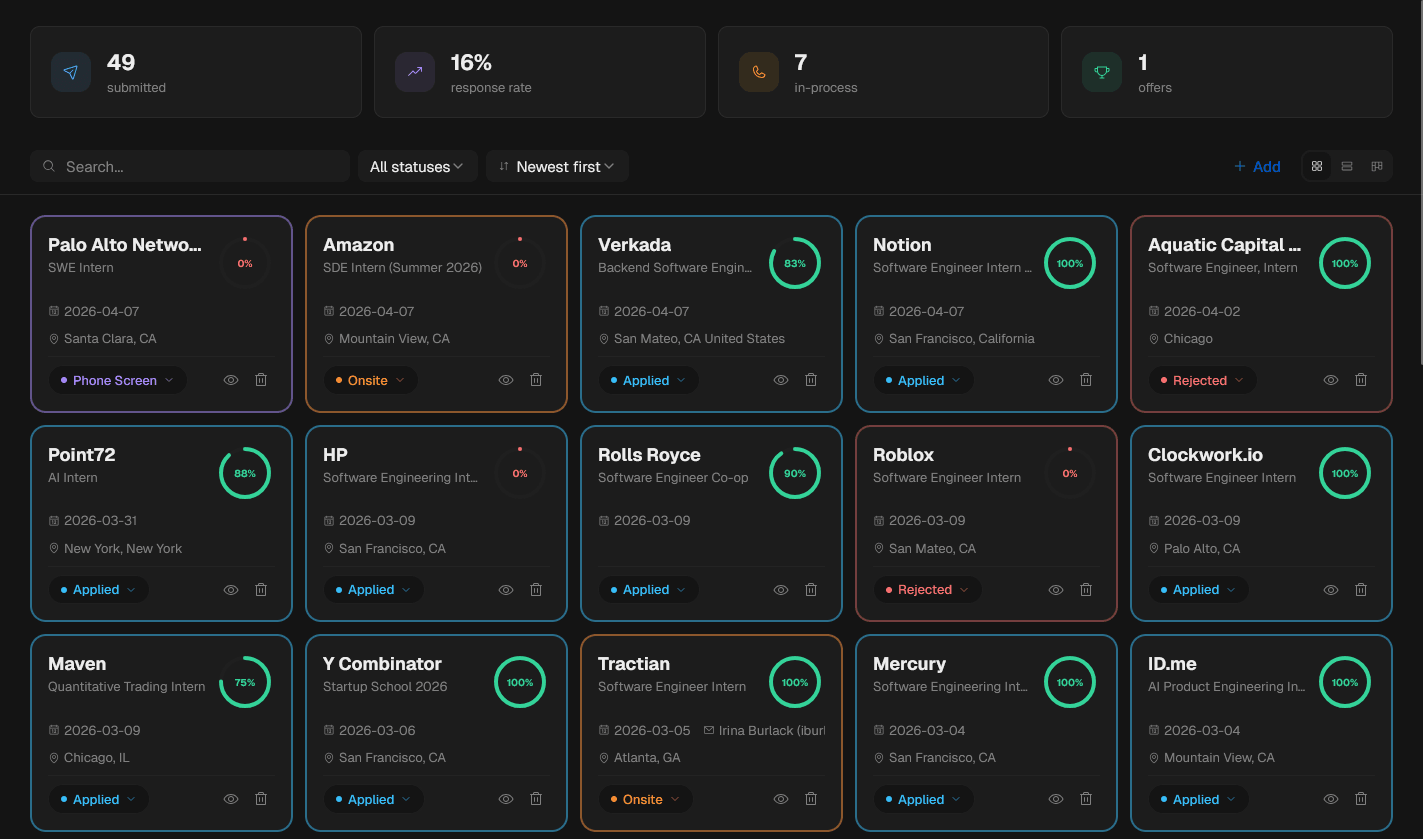Switch to grid view layout icon
Viewport: 1423px width, 839px height.
coord(1317,166)
